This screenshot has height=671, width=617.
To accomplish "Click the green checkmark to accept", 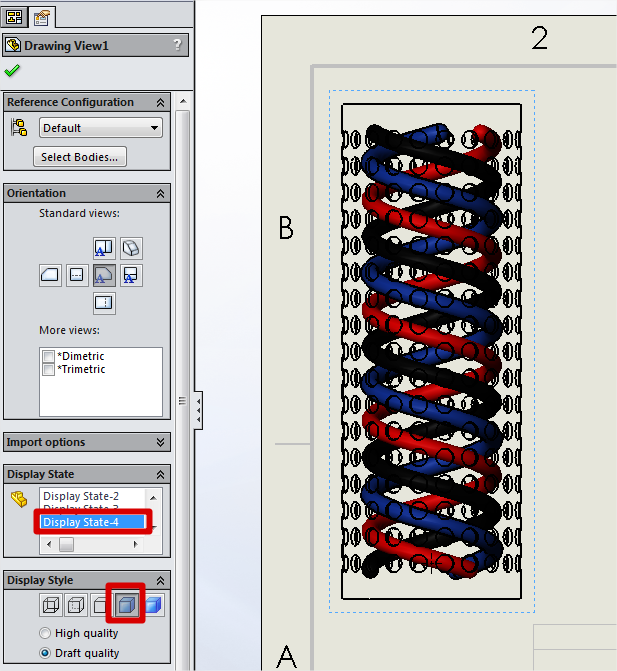I will click(x=12, y=71).
